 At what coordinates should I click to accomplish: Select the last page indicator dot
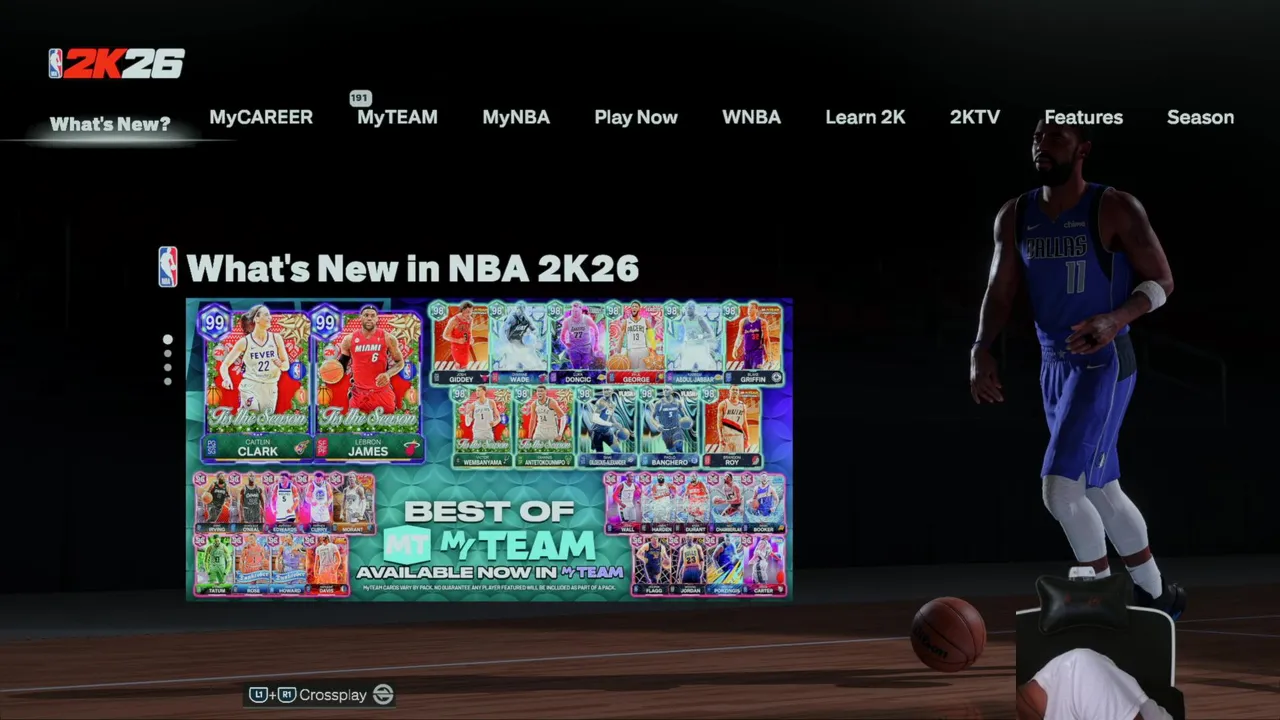coord(167,381)
